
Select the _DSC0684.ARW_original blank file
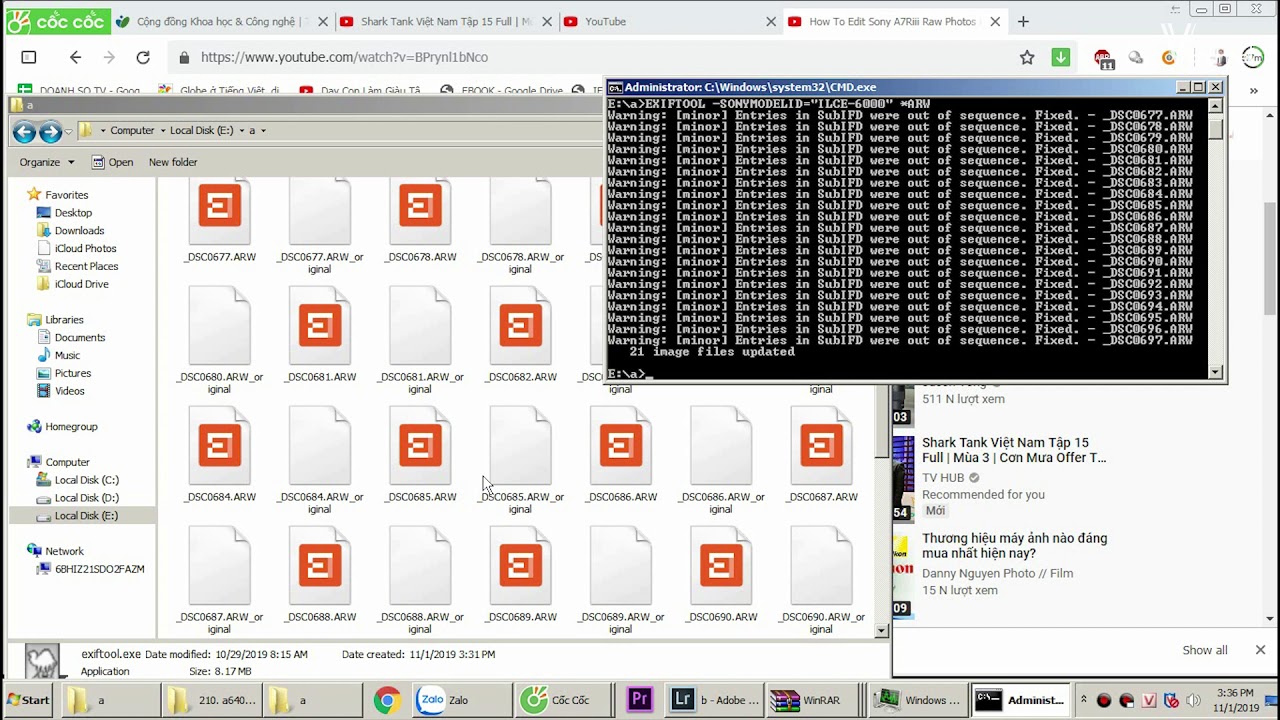(x=320, y=447)
